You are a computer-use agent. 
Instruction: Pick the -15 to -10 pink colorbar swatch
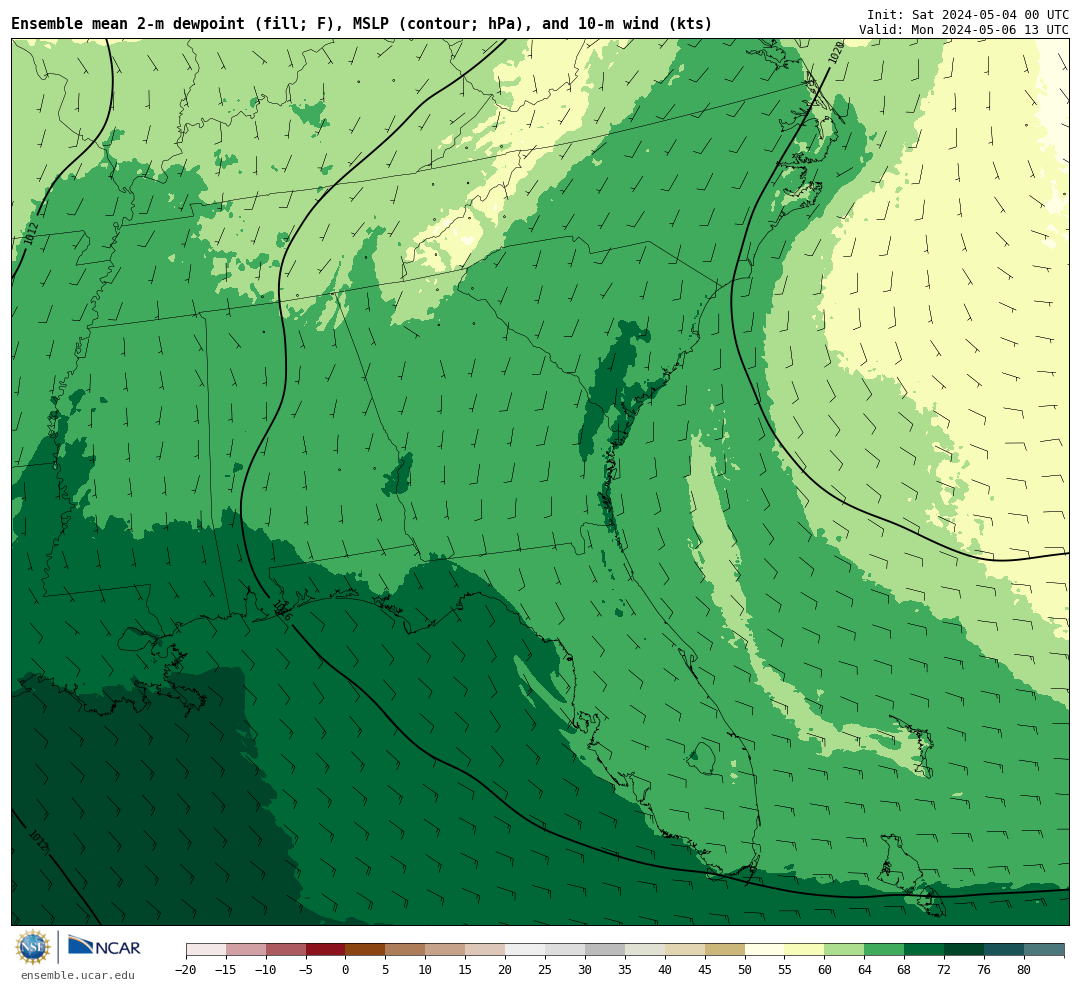coord(246,950)
